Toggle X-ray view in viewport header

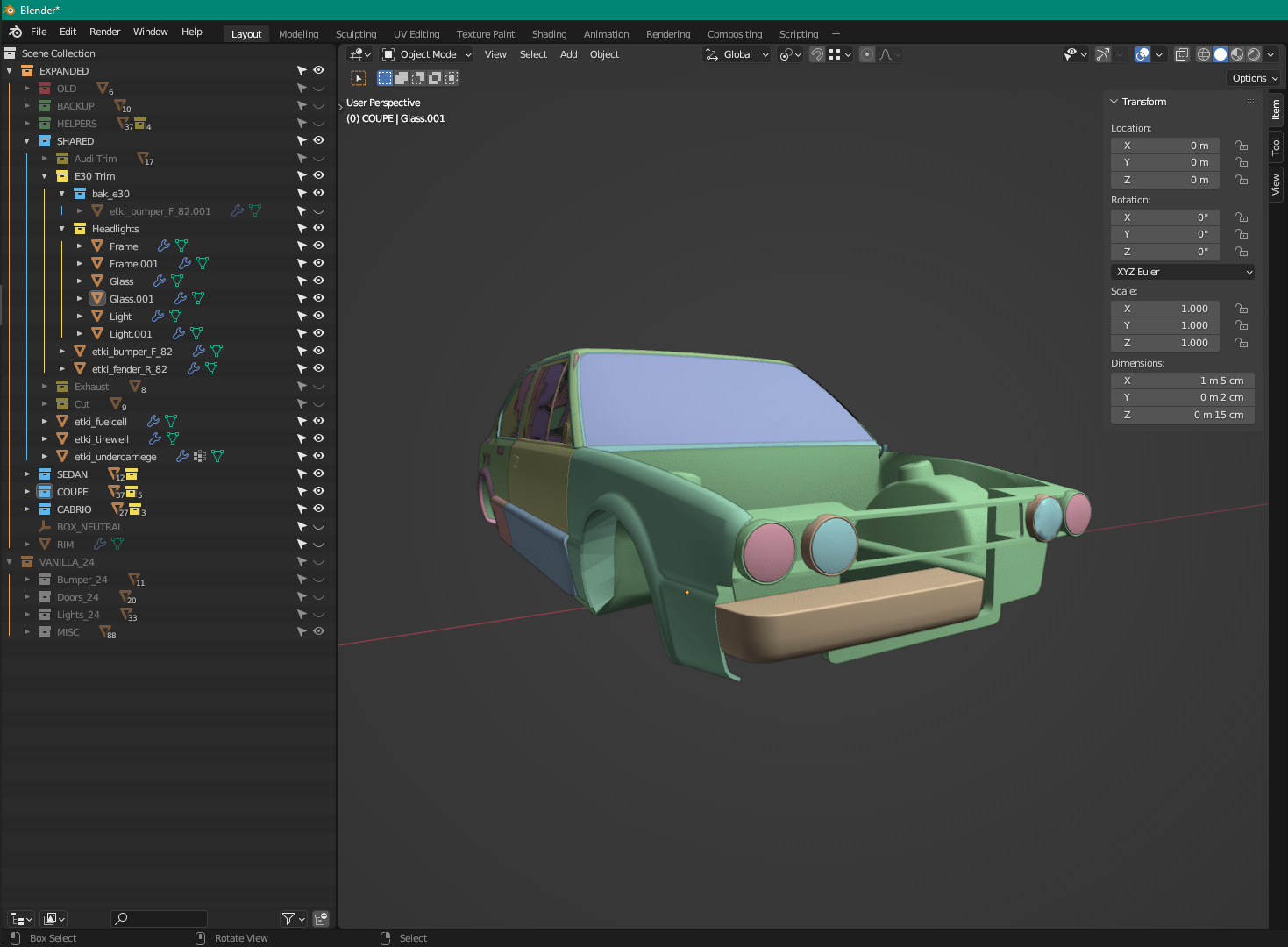(1182, 54)
